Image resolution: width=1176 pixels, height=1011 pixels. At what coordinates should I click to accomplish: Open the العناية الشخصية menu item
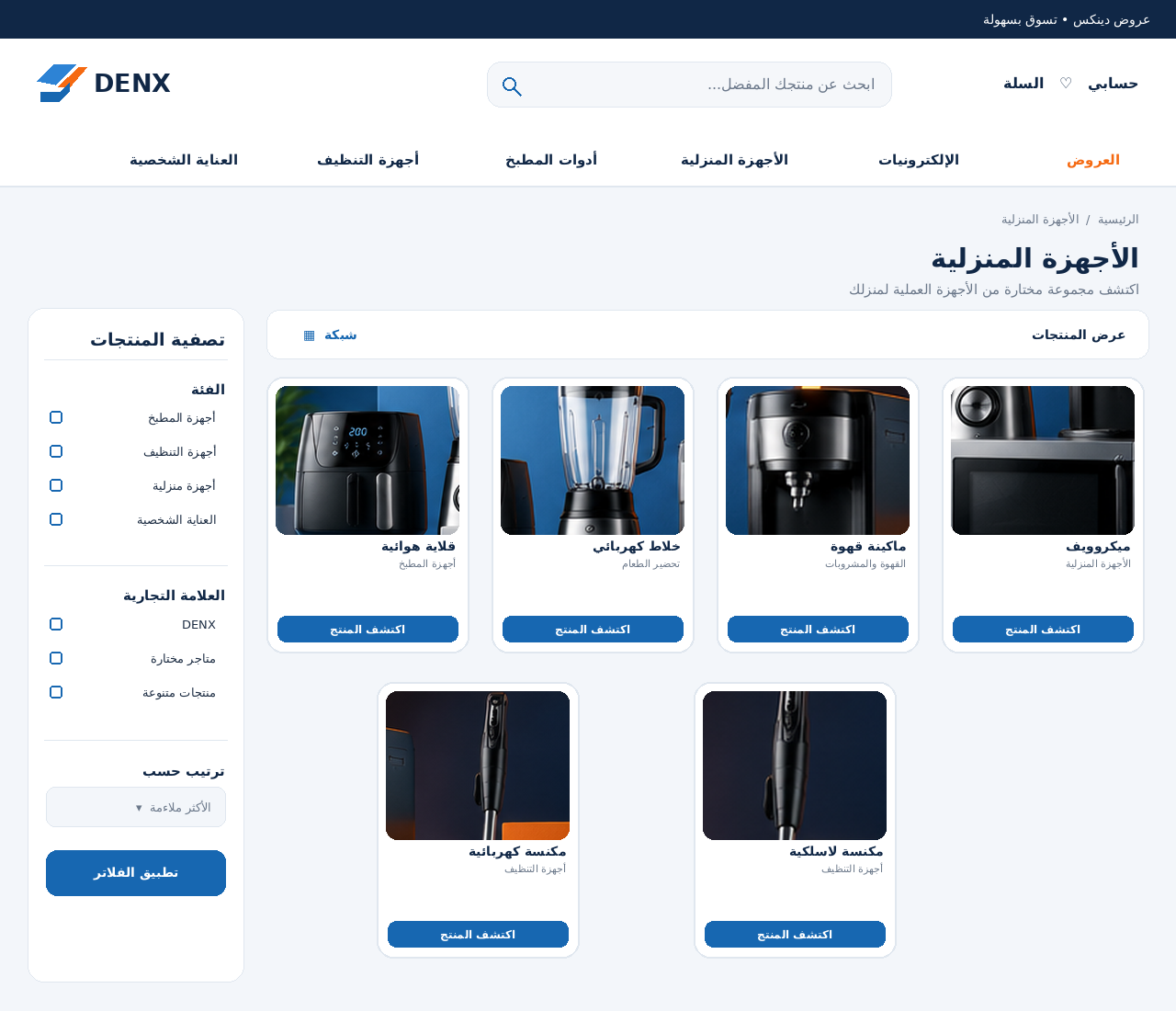click(184, 160)
